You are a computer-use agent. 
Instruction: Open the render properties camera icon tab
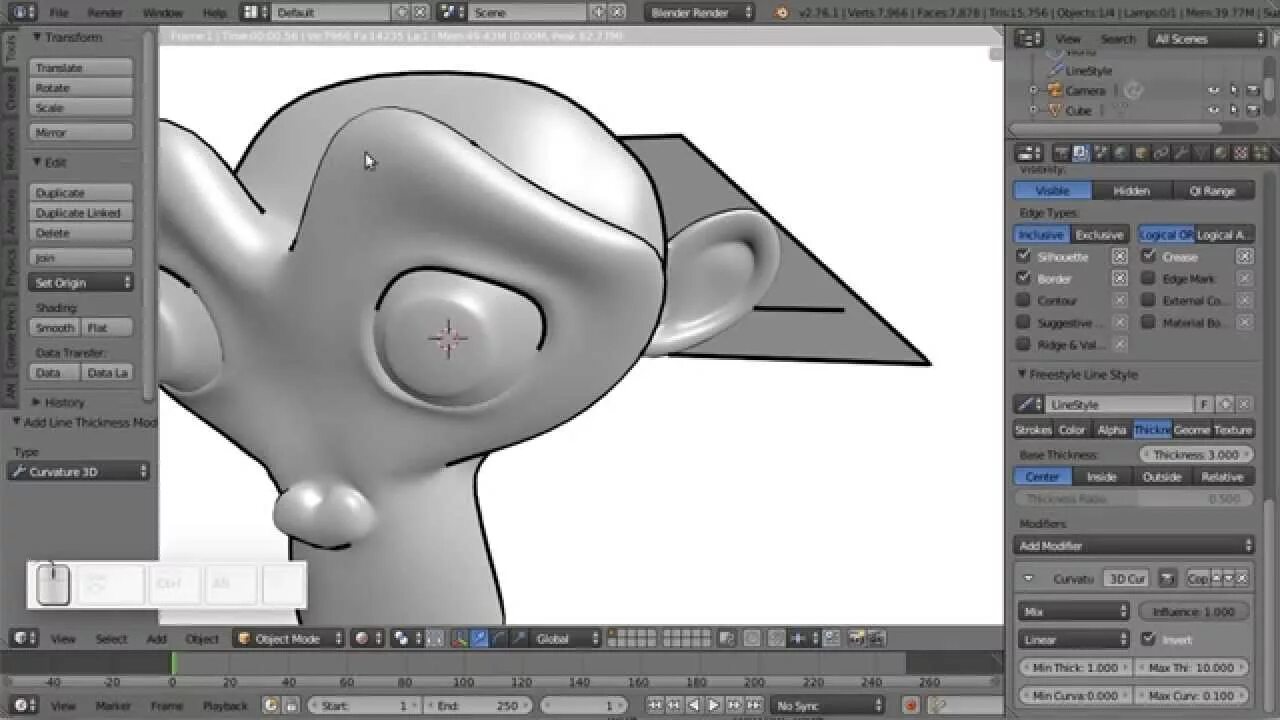[1061, 153]
